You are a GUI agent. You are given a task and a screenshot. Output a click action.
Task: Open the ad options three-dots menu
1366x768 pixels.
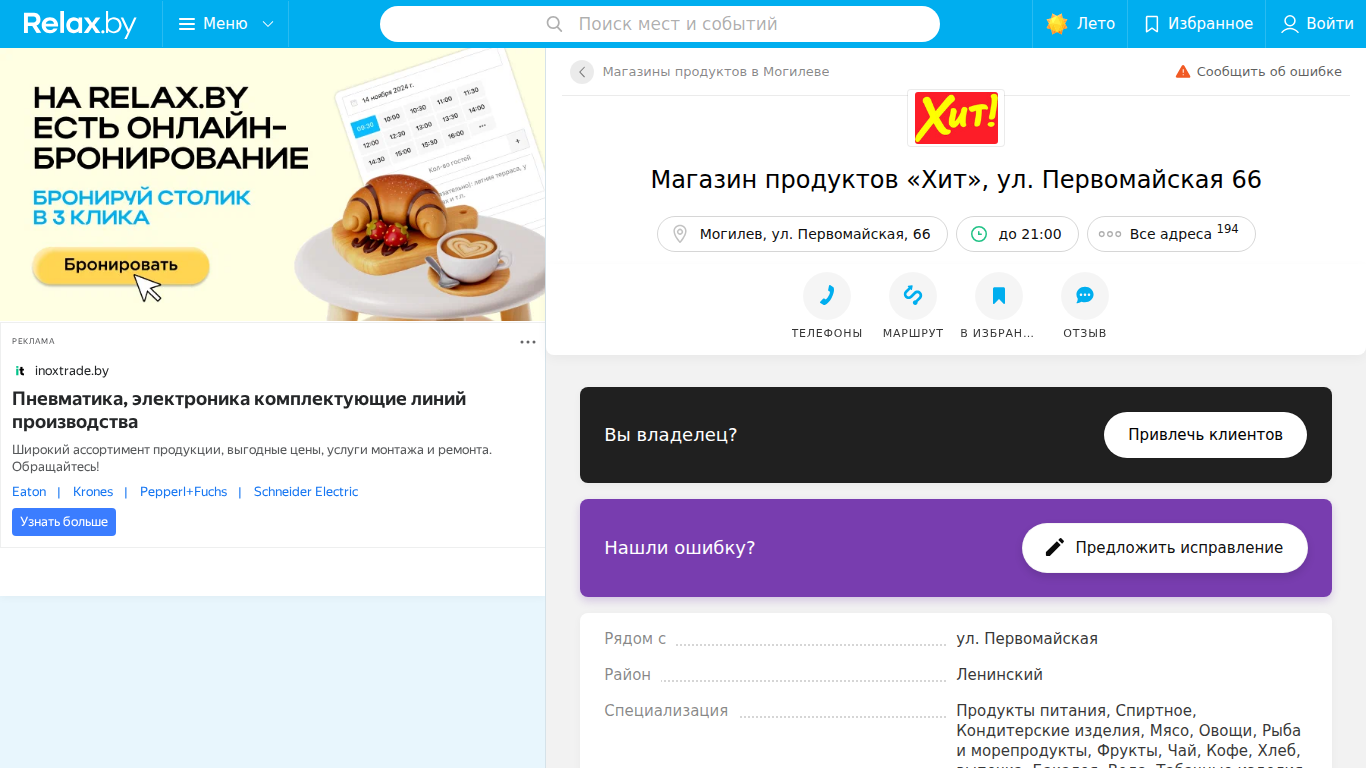click(x=528, y=342)
